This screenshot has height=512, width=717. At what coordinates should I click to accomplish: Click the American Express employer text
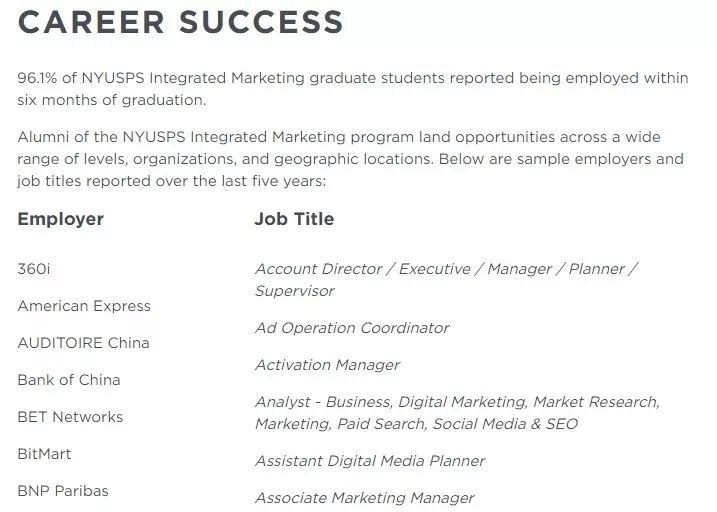(84, 306)
